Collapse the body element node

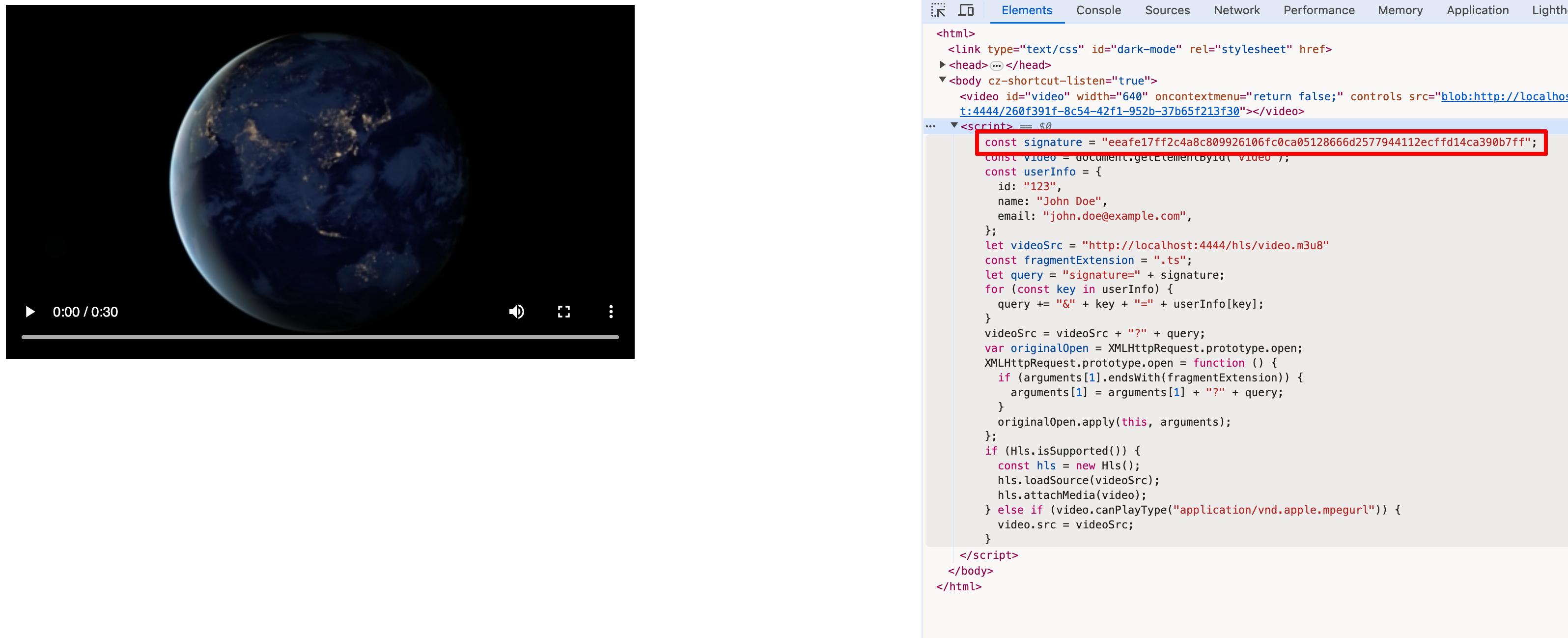[942, 80]
